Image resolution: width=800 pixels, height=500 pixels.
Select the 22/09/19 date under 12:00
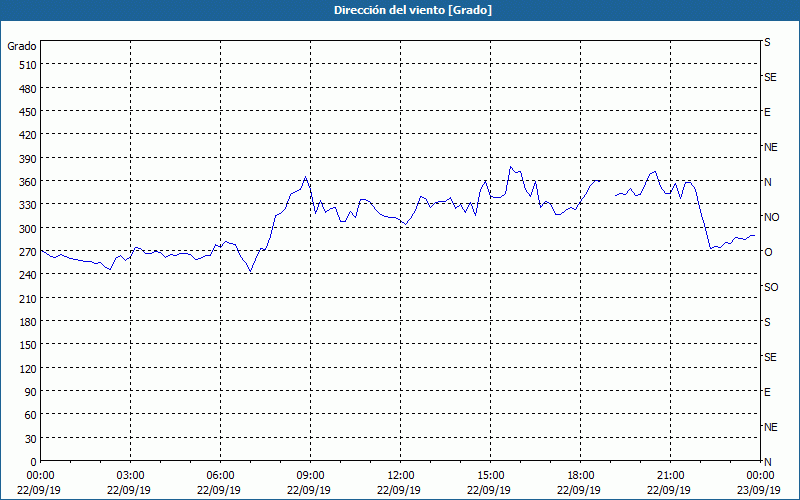coord(399,490)
